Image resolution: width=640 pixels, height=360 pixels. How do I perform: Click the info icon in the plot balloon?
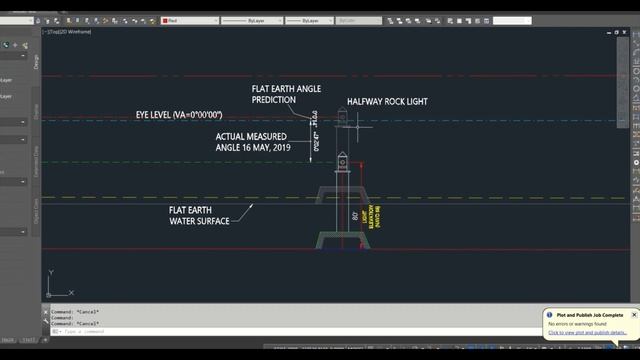point(549,315)
